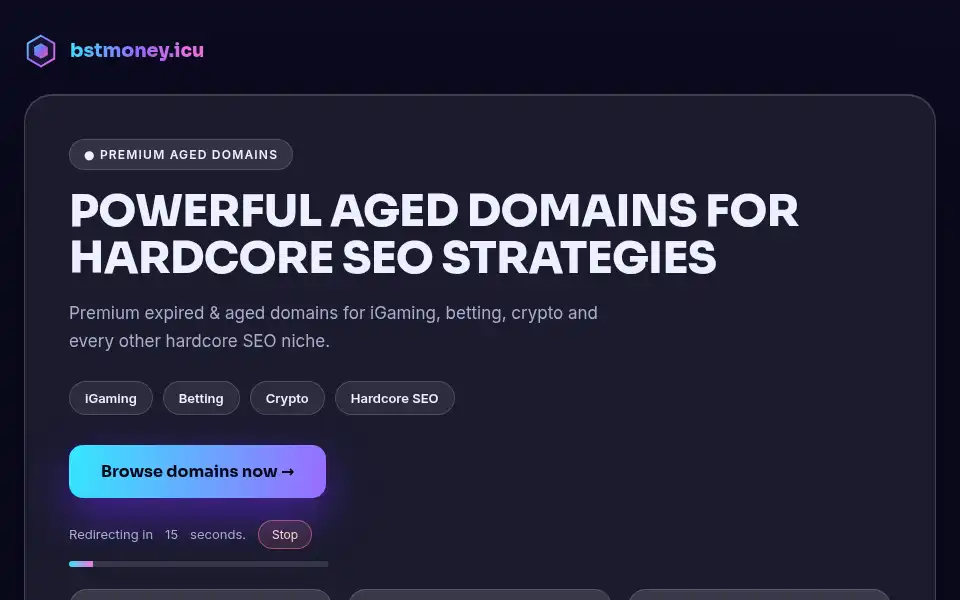Click the Powerful Aged Domains headline
The image size is (960, 600).
coord(433,233)
